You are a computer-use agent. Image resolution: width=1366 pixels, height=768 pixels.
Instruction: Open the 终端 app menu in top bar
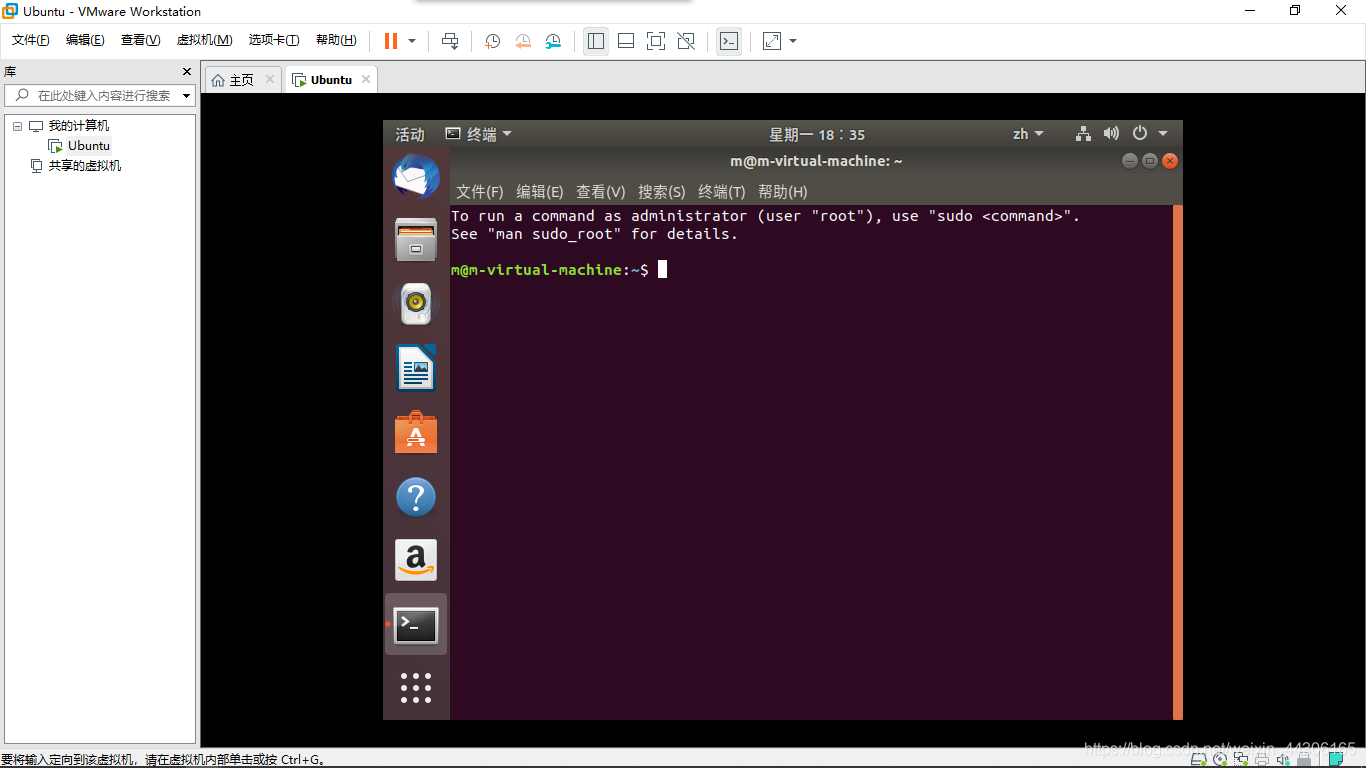(479, 134)
